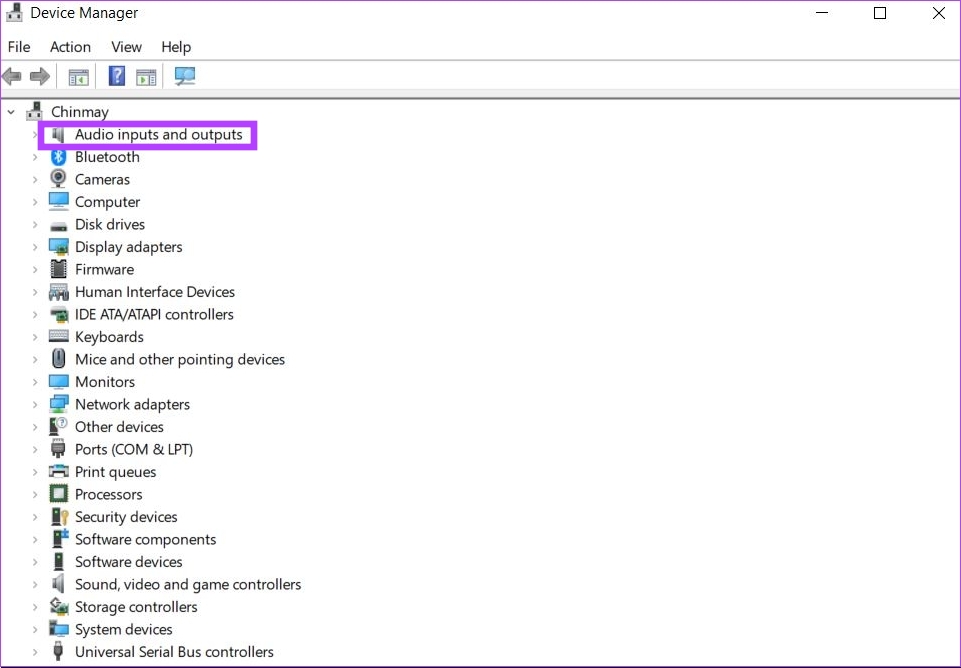The height and width of the screenshot is (668, 961).
Task: Select the Cameras label
Action: click(x=102, y=180)
